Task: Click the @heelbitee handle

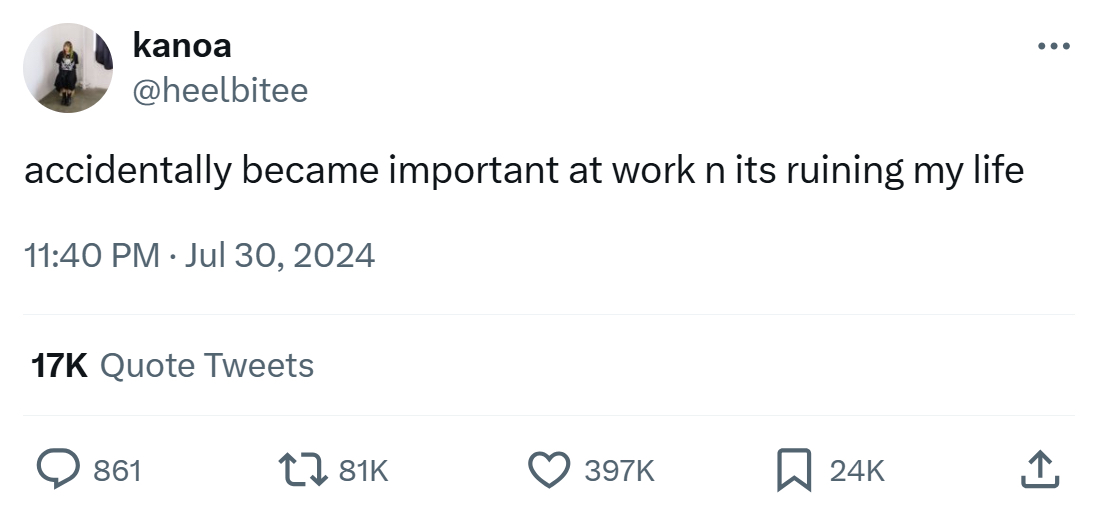Action: click(220, 91)
